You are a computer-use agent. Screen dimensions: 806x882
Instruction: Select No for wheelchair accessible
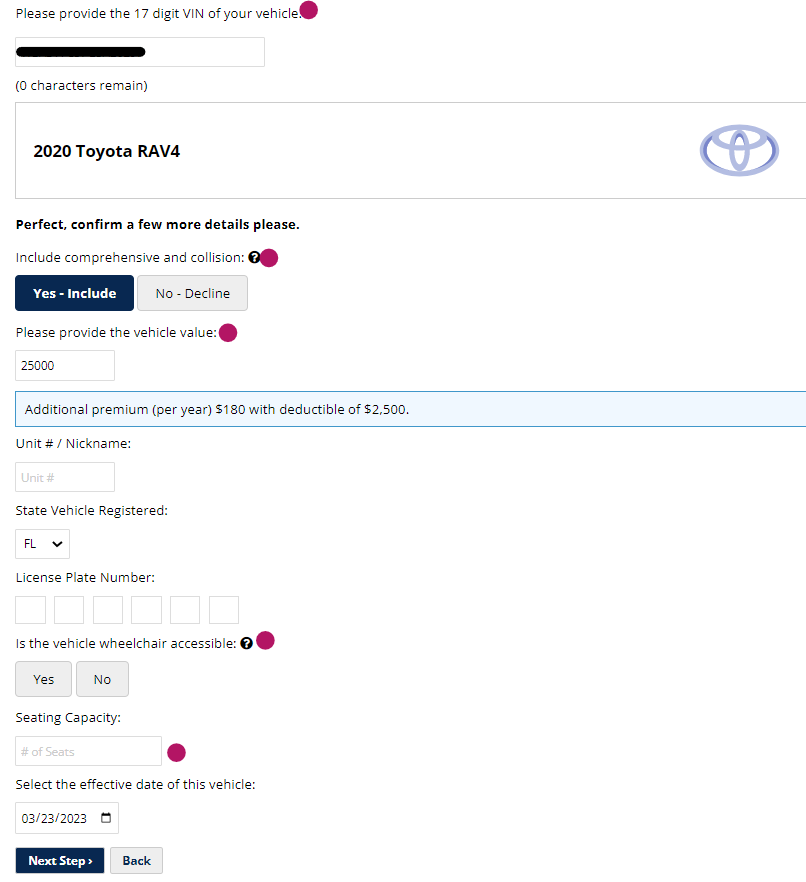point(102,679)
